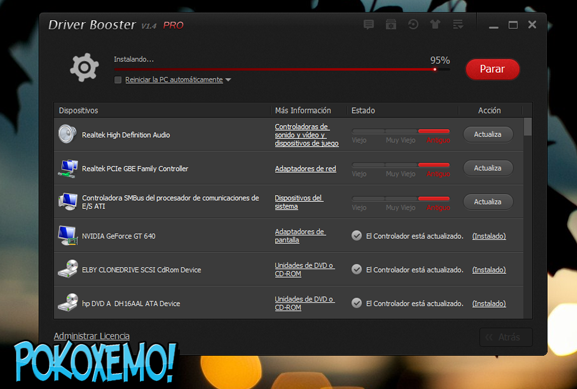Click the Dispositivos column header
The width and height of the screenshot is (577, 389).
click(78, 110)
